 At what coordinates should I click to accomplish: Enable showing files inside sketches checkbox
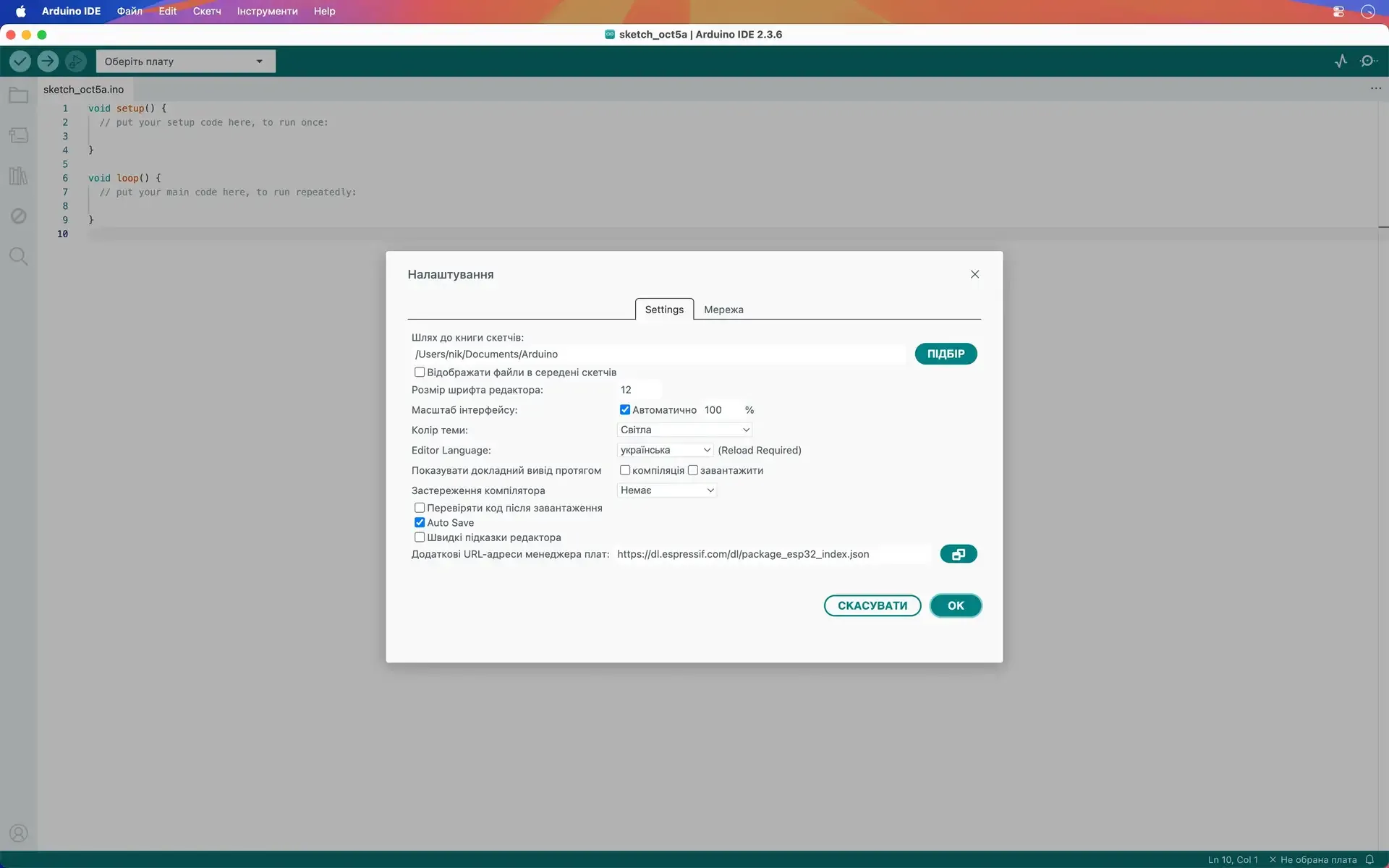(420, 373)
